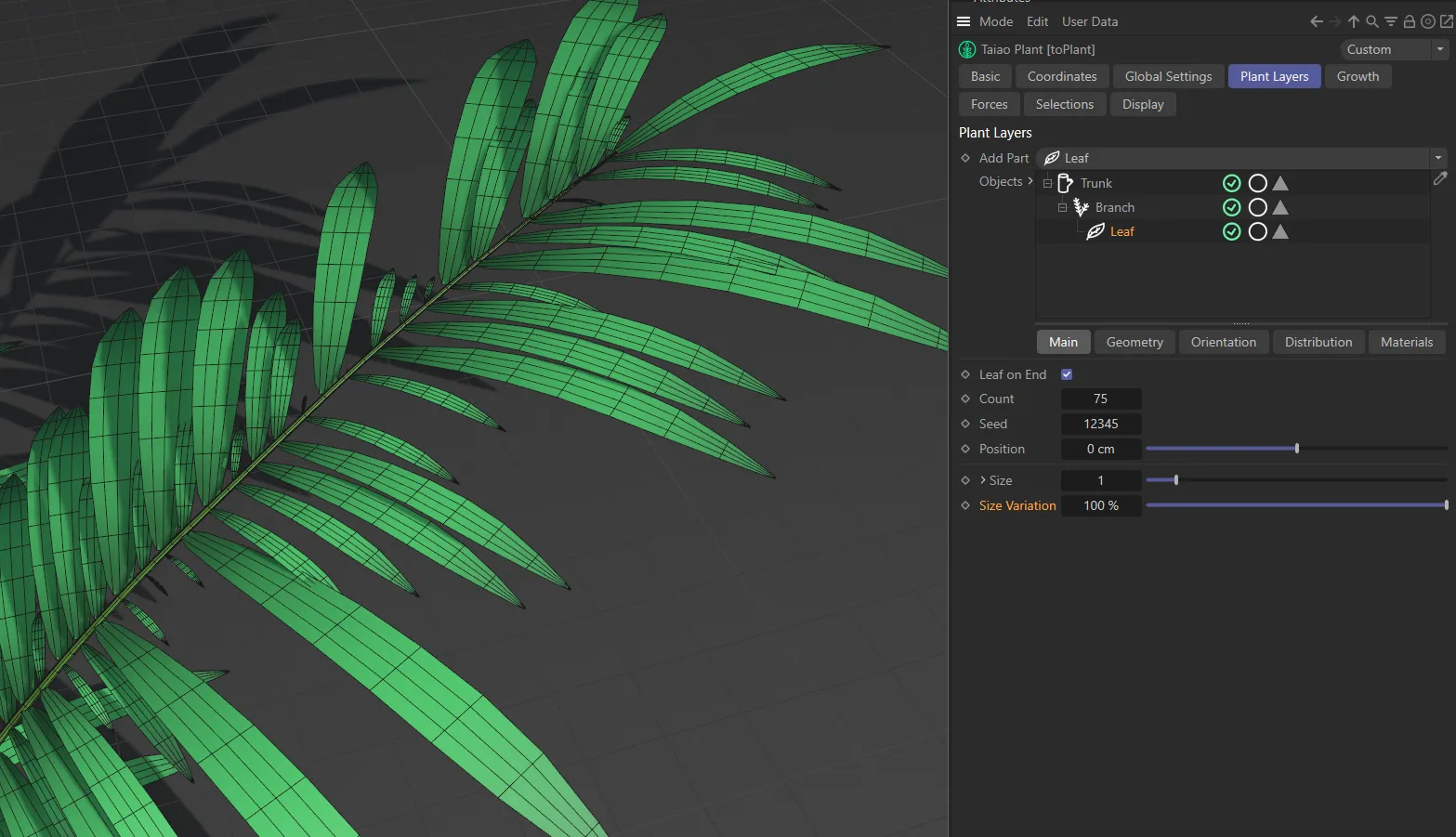1456x837 pixels.
Task: Toggle the circle visibility dot on Leaf
Action: [1257, 231]
